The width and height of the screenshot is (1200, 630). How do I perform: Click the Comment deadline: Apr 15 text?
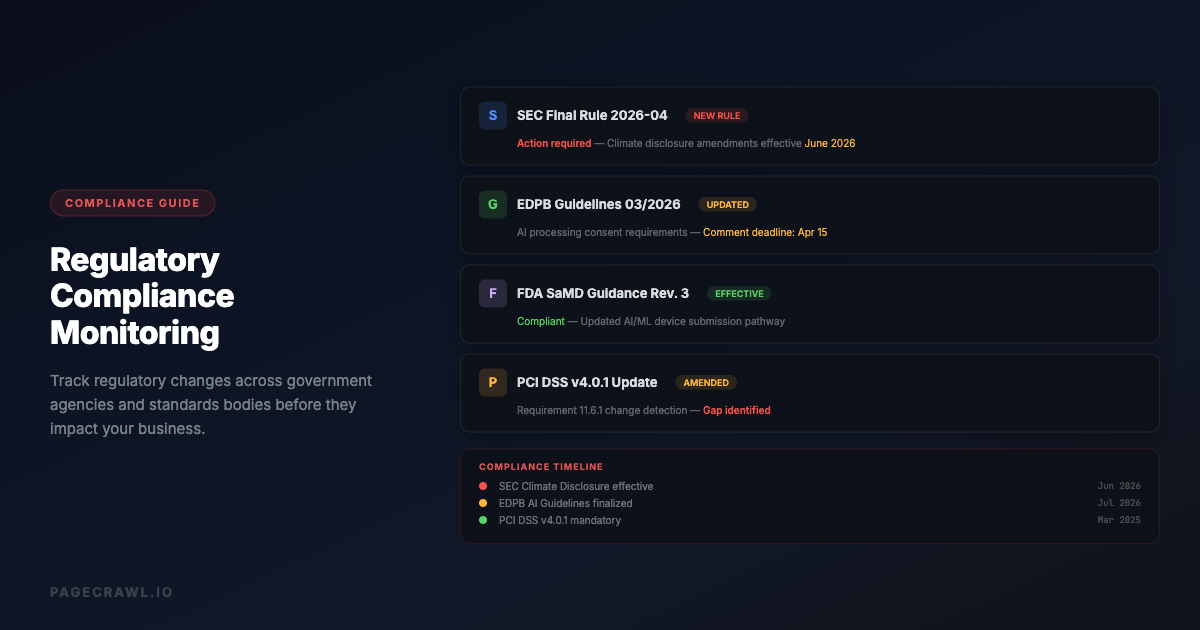(x=765, y=233)
